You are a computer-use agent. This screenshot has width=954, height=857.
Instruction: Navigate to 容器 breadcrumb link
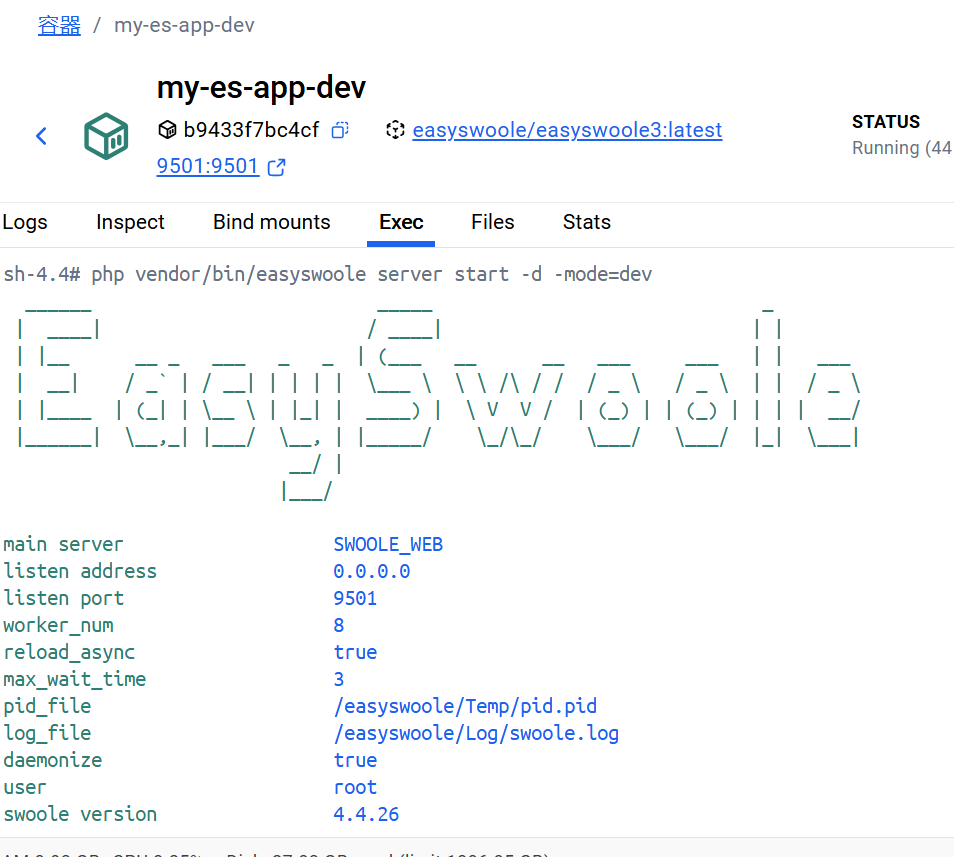59,26
